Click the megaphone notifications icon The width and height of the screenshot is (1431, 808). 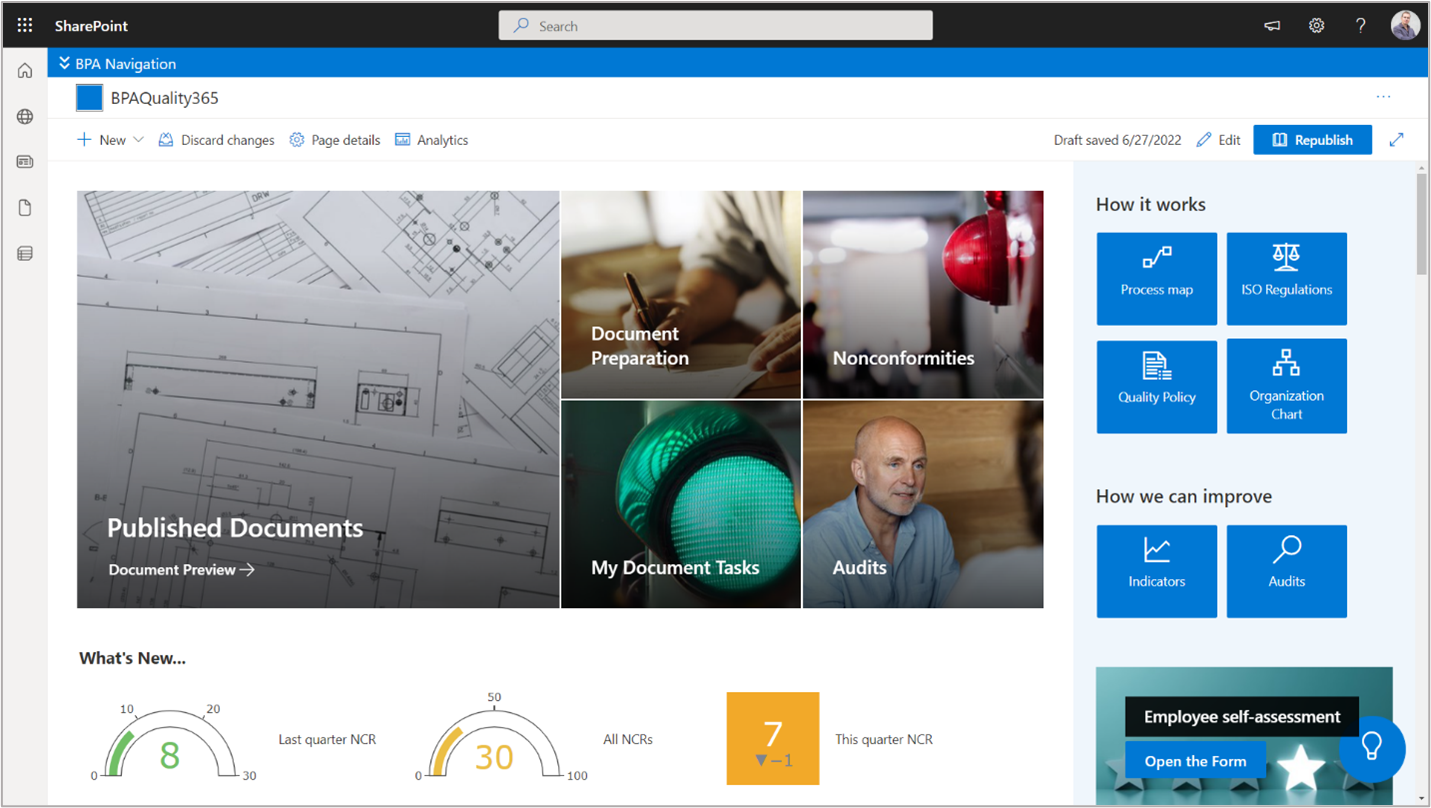[x=1272, y=26]
